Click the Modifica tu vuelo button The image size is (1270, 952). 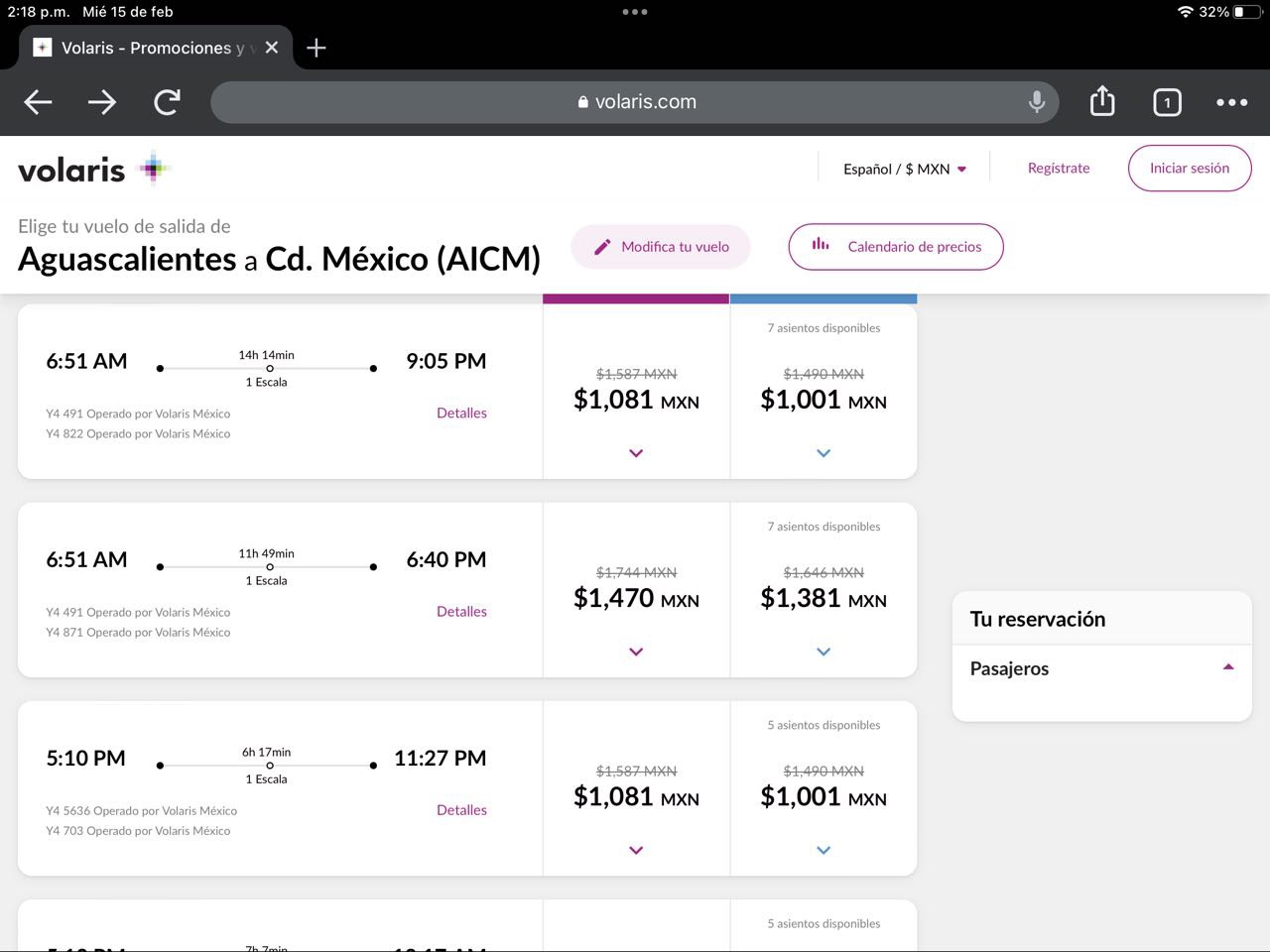661,247
